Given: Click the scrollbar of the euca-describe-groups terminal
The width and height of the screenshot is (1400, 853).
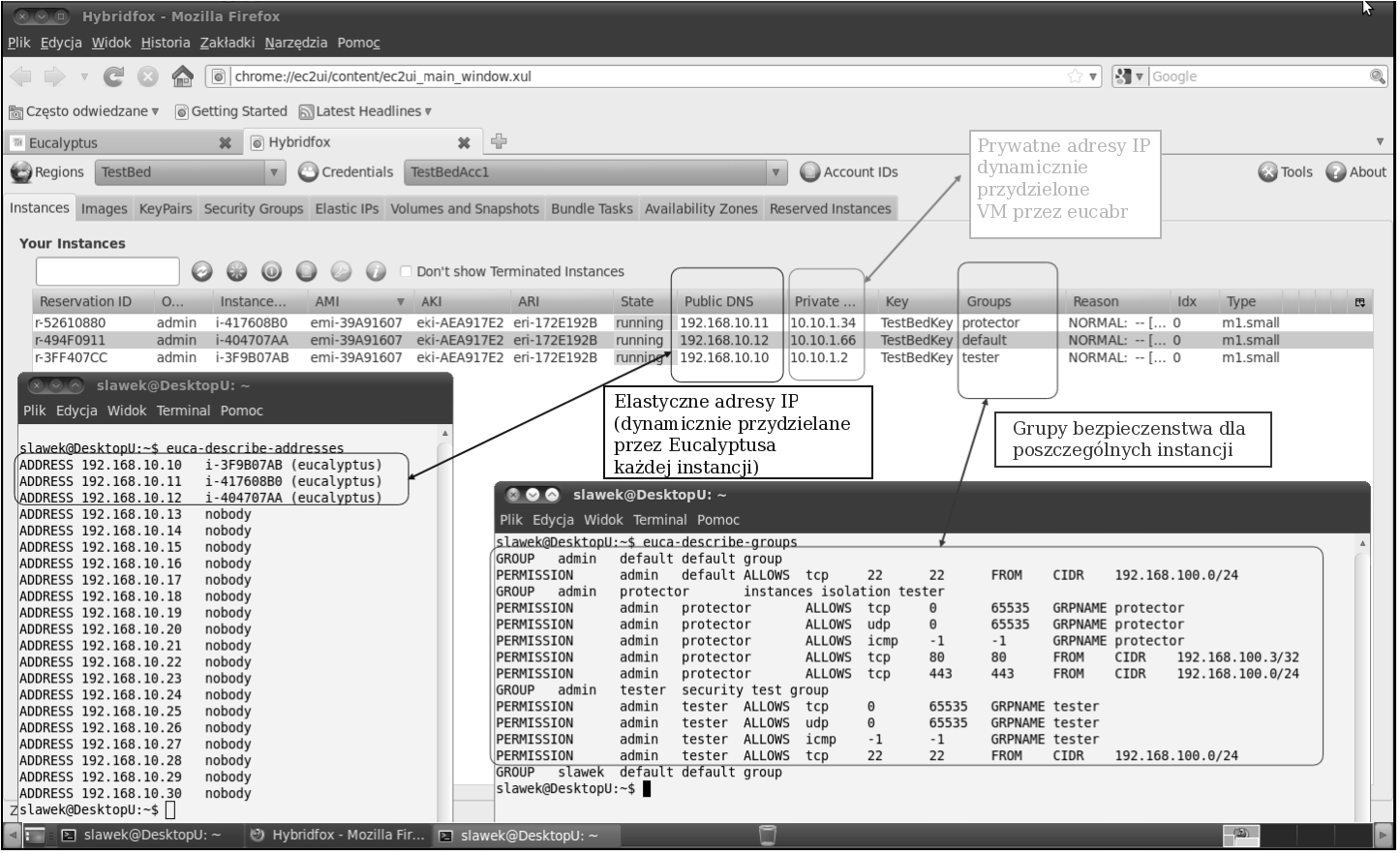Looking at the screenshot, I should (x=1362, y=678).
